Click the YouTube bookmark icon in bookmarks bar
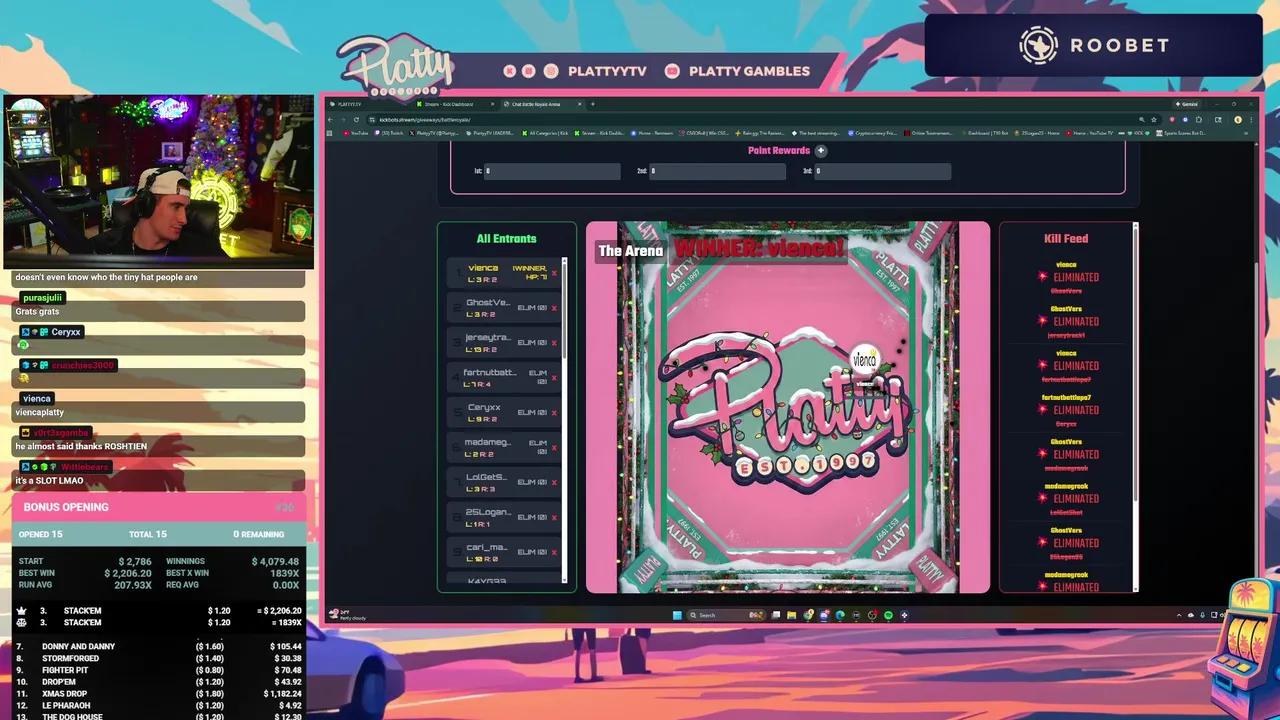Image resolution: width=1280 pixels, height=720 pixels. pyautogui.click(x=346, y=133)
